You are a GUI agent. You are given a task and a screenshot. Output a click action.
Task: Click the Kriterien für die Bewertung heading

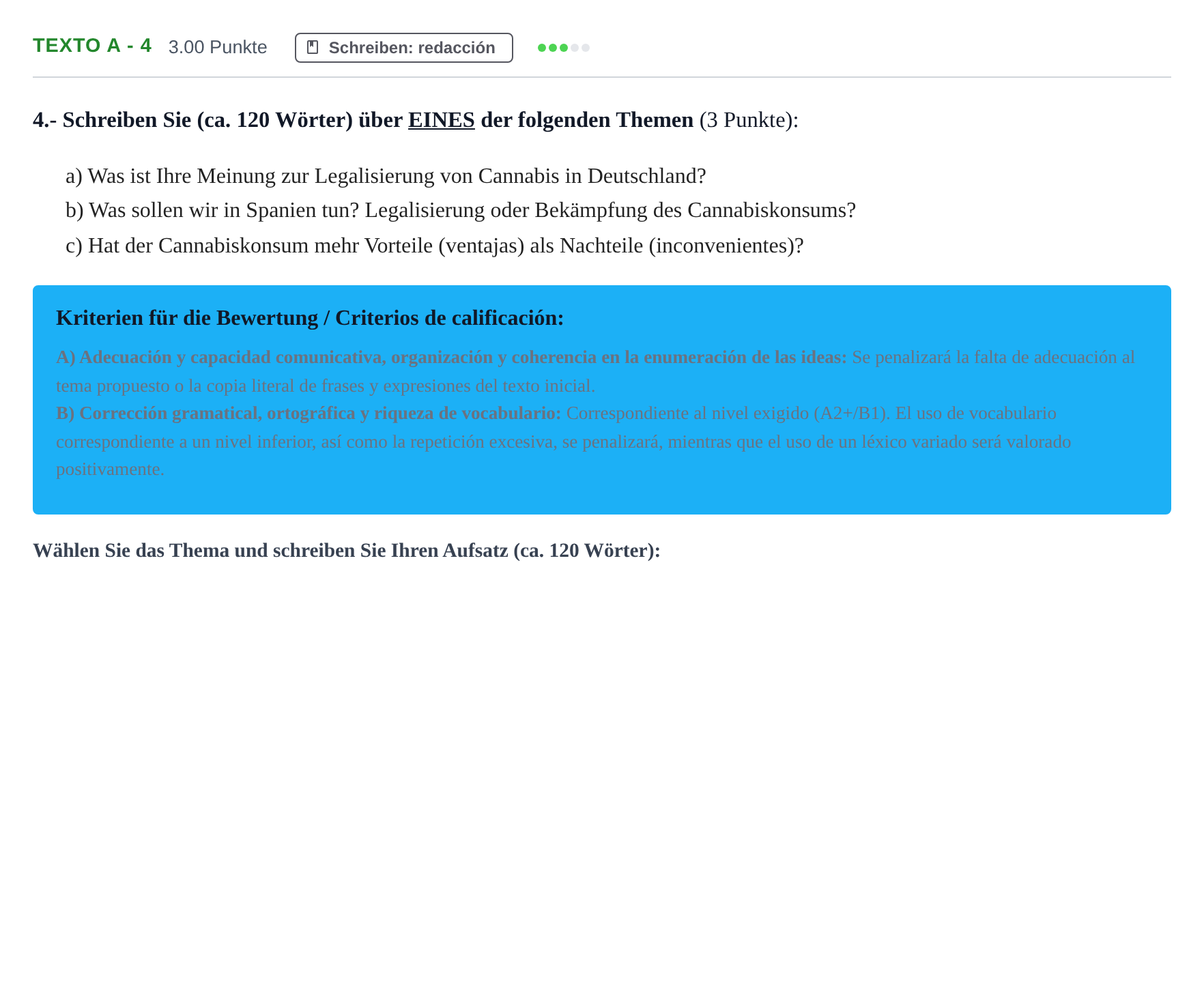tap(310, 318)
